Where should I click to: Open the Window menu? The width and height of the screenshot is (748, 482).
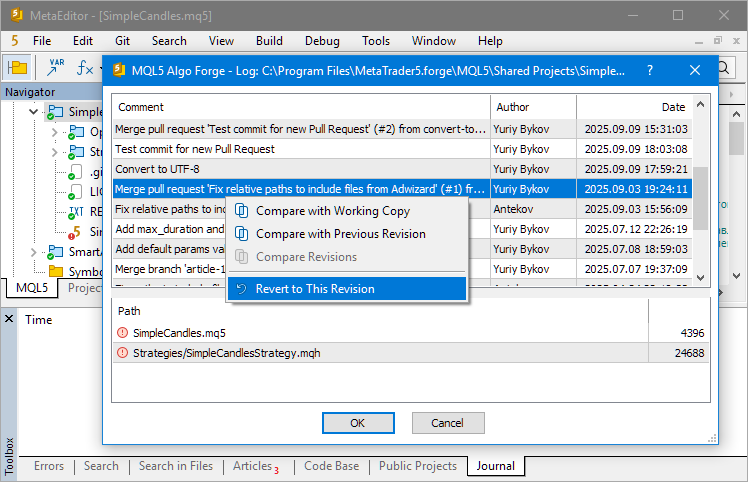434,41
